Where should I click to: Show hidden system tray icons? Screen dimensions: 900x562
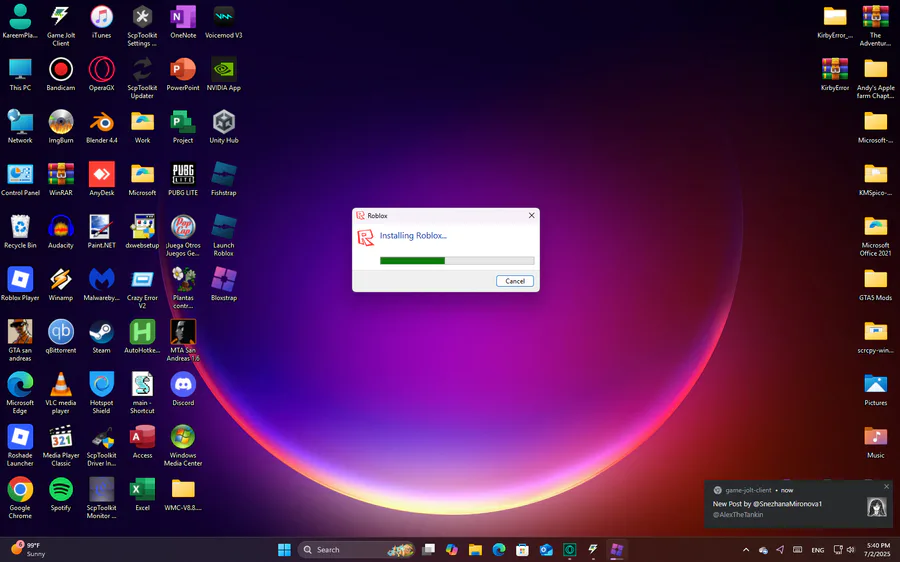click(746, 550)
